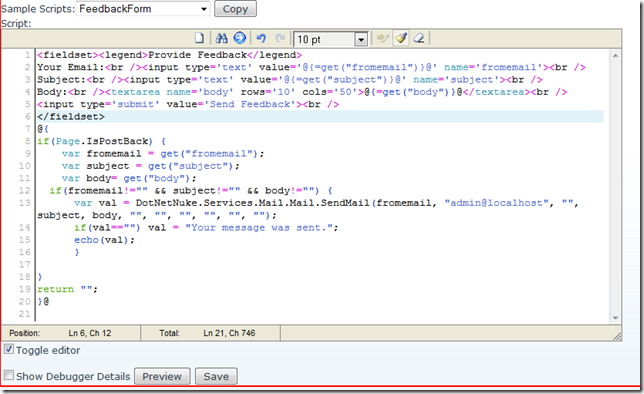Viewport: 644px width, 394px height.
Task: Click 'var body' declaration on line 11
Action: point(86,178)
